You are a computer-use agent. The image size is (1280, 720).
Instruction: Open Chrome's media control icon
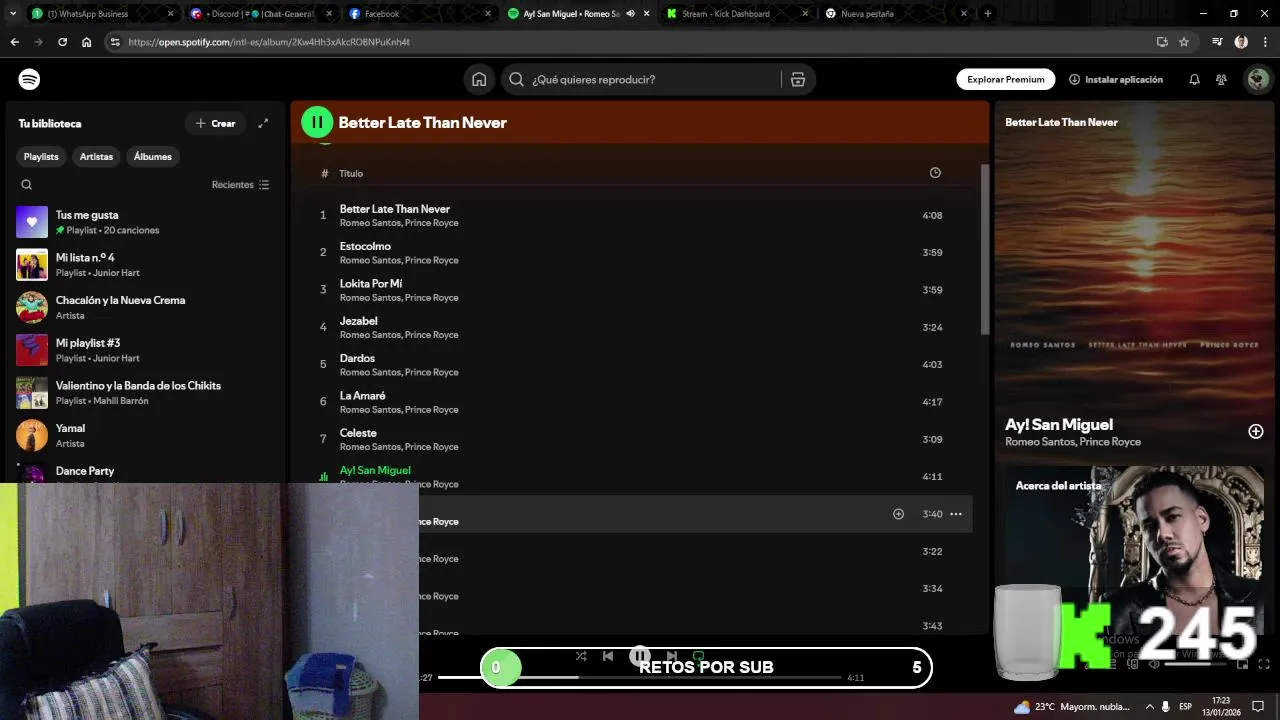pos(1217,42)
